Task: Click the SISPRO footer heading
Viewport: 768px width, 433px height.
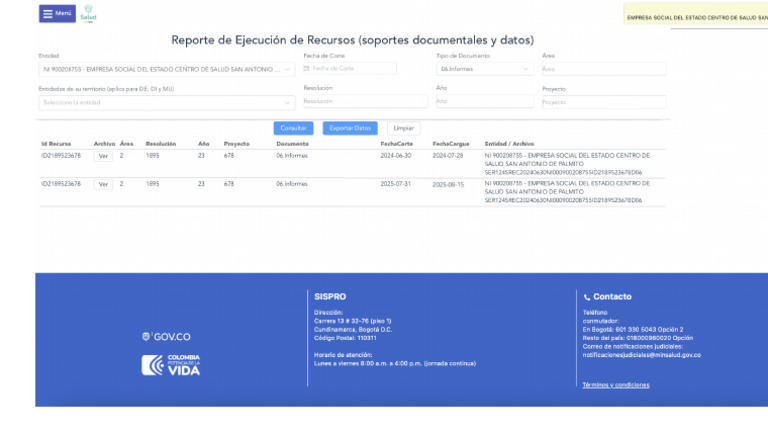Action: tap(330, 297)
